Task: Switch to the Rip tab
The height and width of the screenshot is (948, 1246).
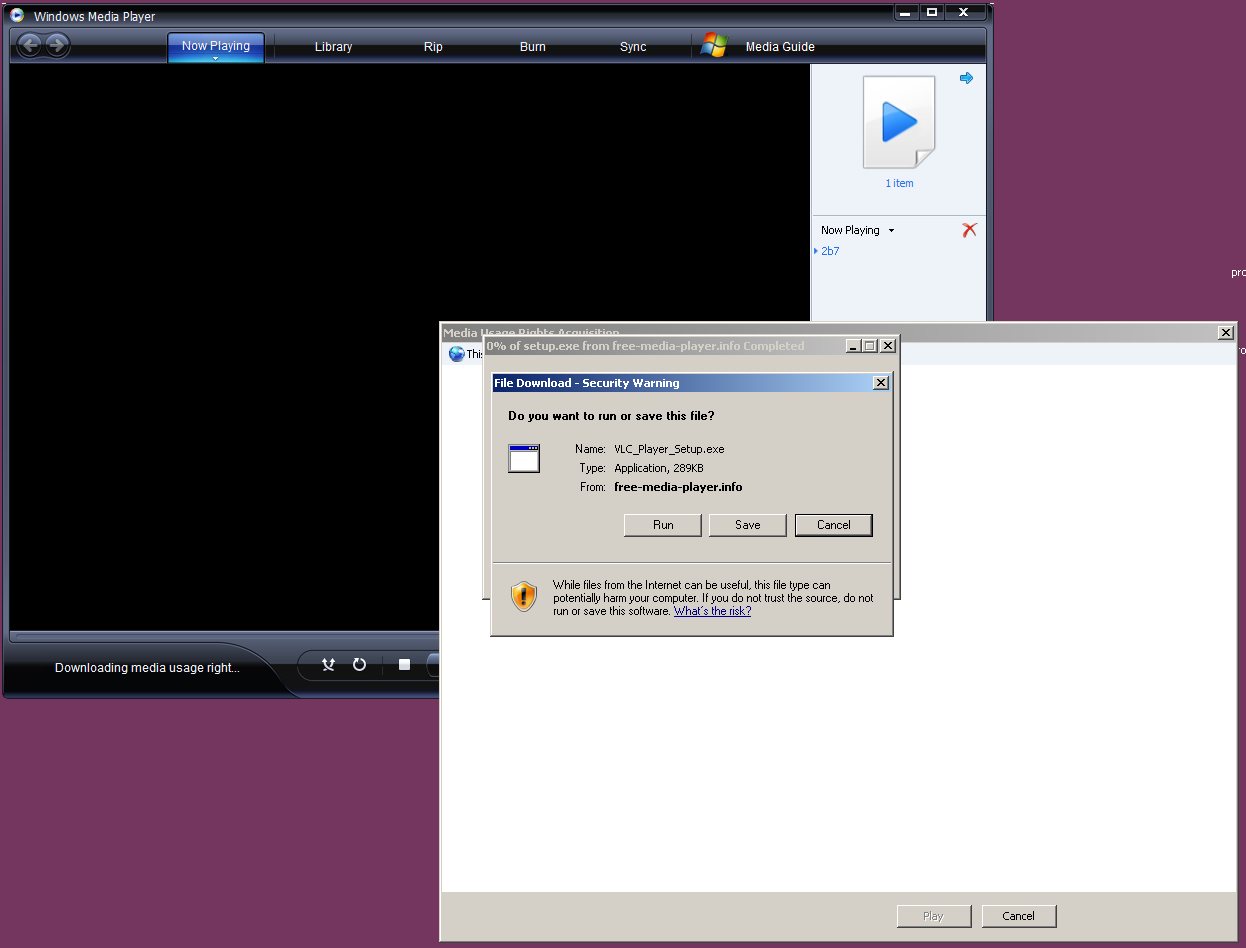Action: [x=433, y=47]
